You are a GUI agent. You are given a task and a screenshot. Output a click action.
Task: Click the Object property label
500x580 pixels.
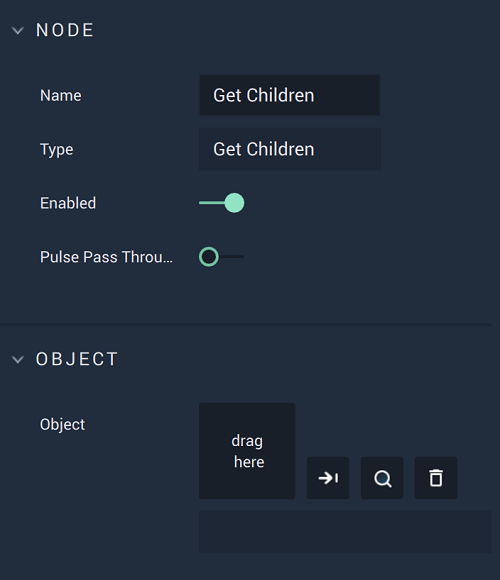pos(62,425)
